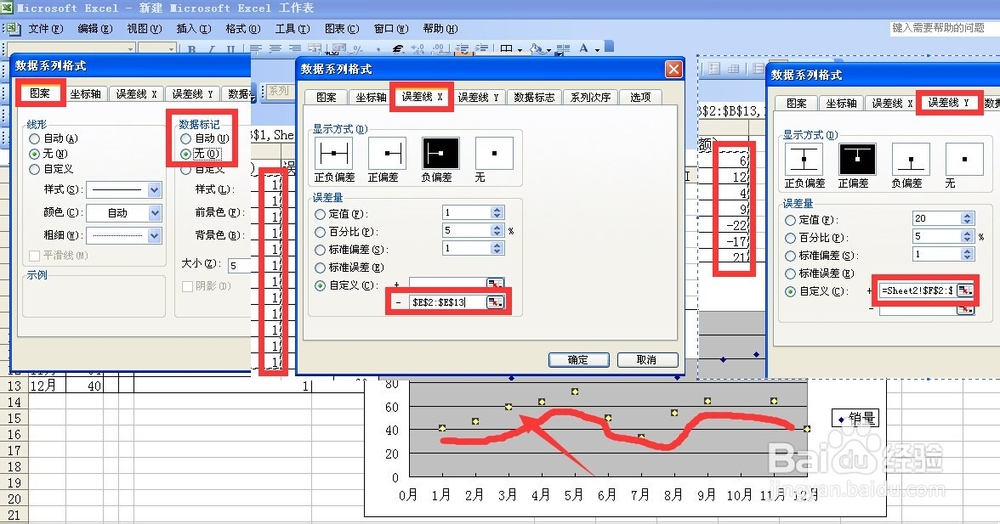This screenshot has width=1000, height=524.
Task: Select the 正负偏差 display icon in error bar Y dialog
Action: 804,159
